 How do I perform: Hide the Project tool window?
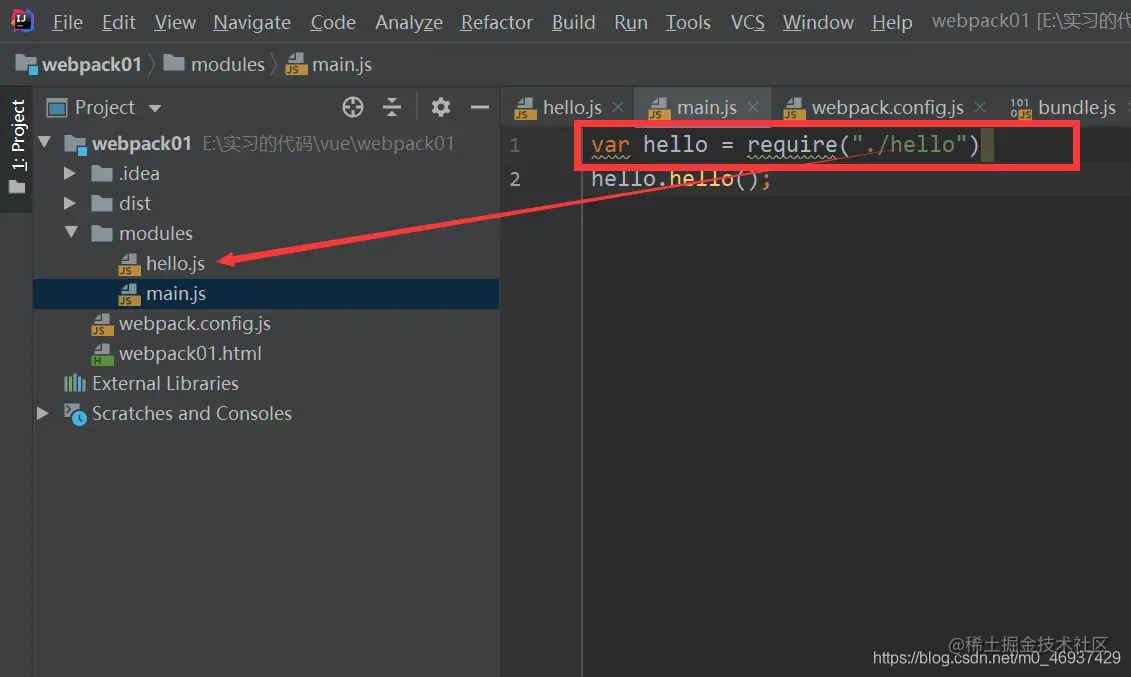(480, 107)
